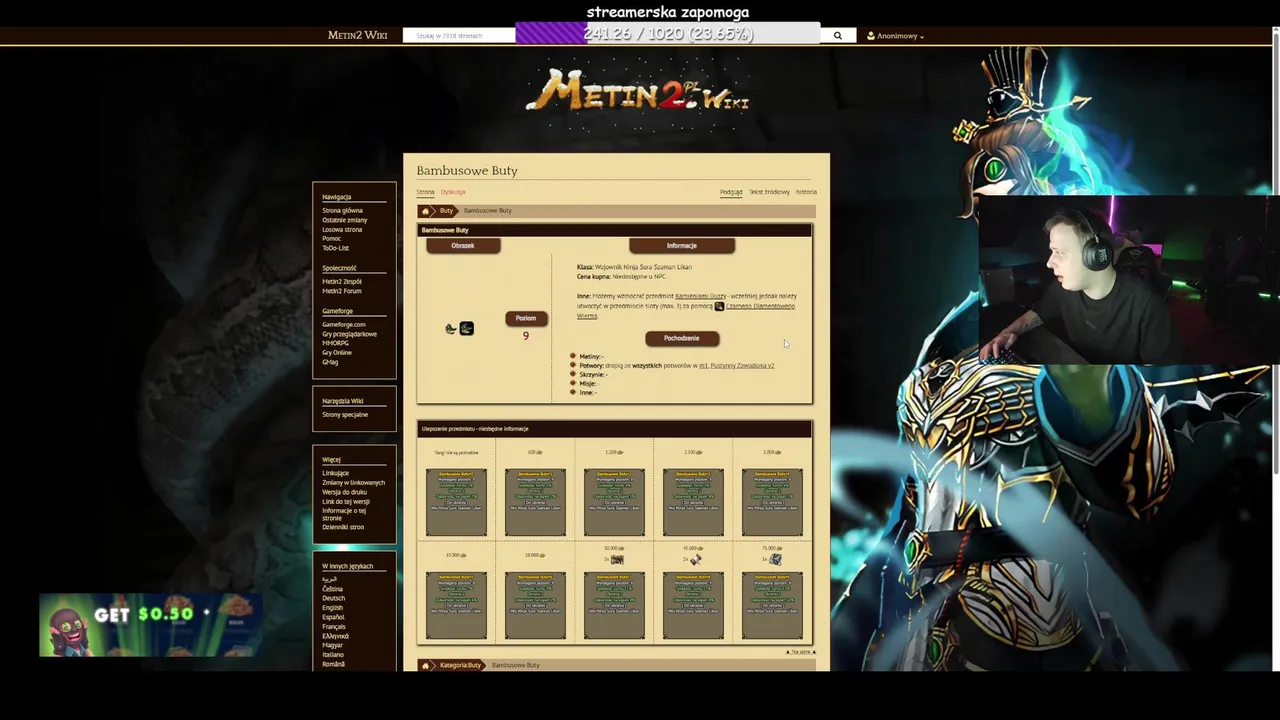Switch to the Strona tab

[425, 192]
